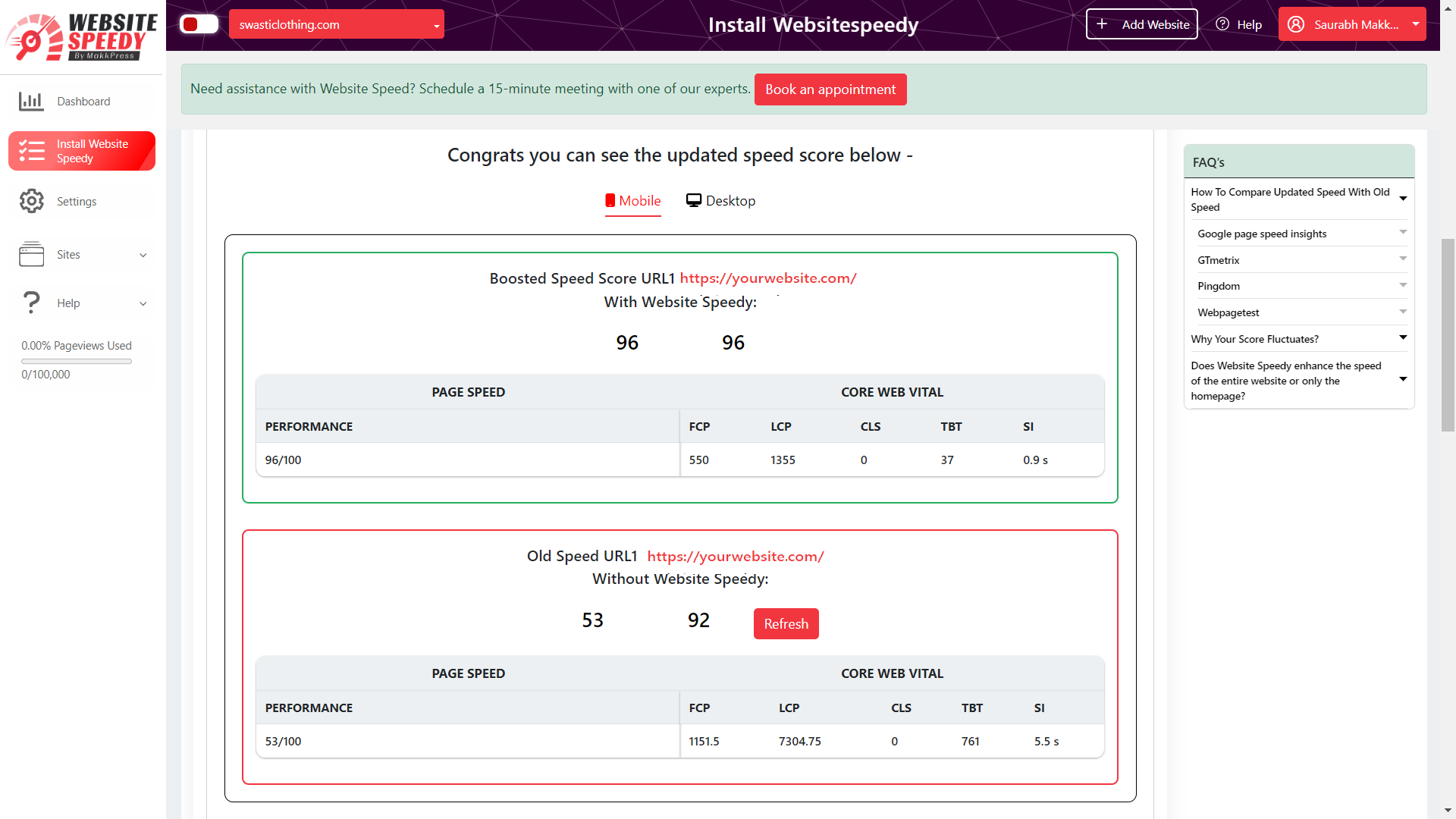This screenshot has height=819, width=1456.
Task: Click the boosted speed URL link
Action: coord(768,278)
